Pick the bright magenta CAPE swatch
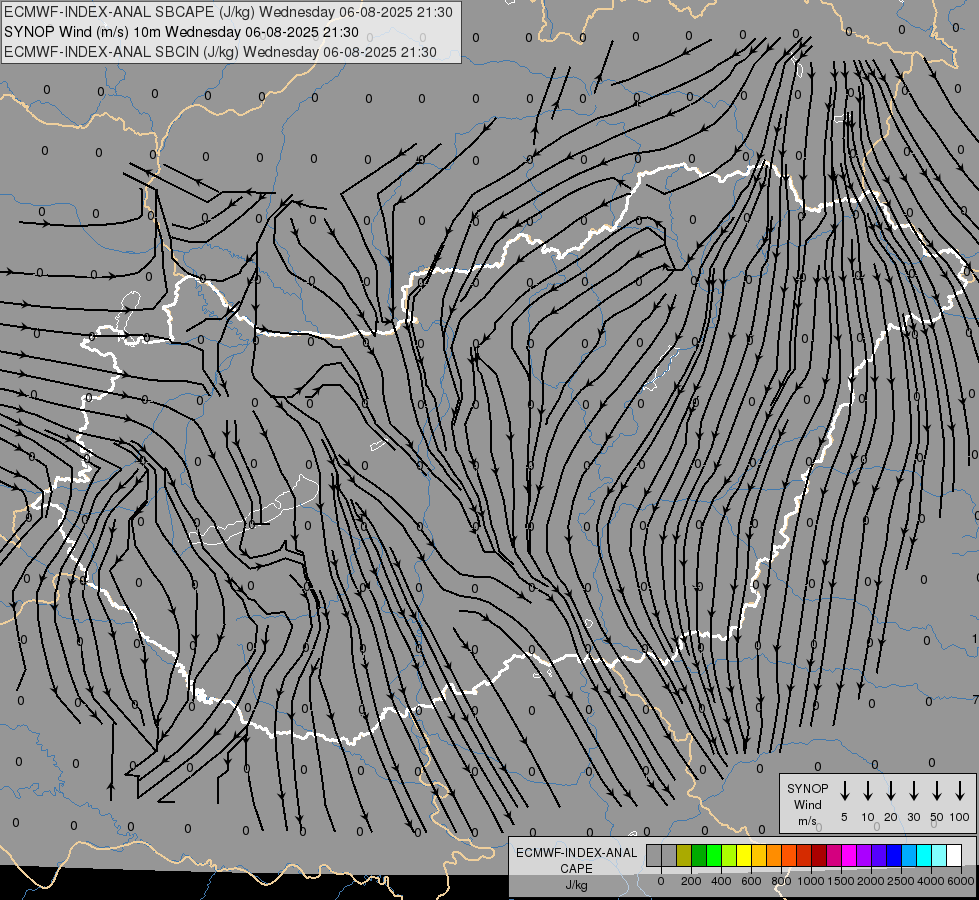This screenshot has width=979, height=900. [849, 855]
